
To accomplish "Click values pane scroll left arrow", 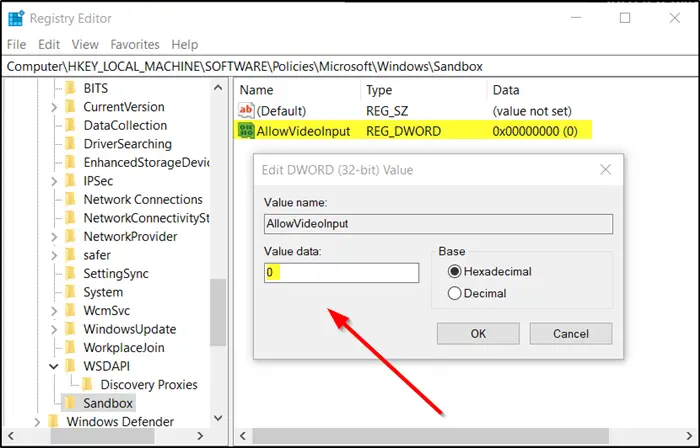I will (x=243, y=436).
